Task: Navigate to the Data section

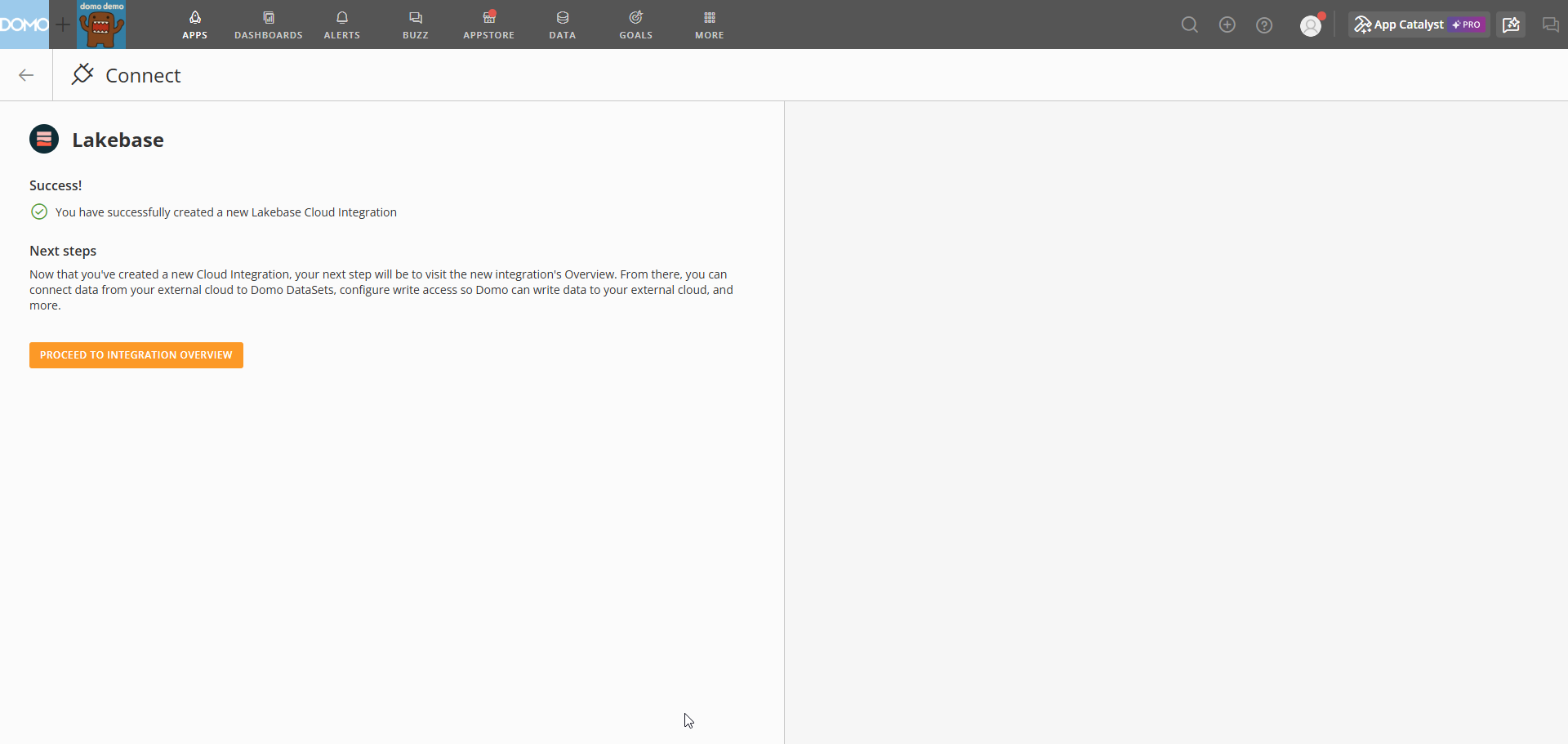Action: pos(563,25)
